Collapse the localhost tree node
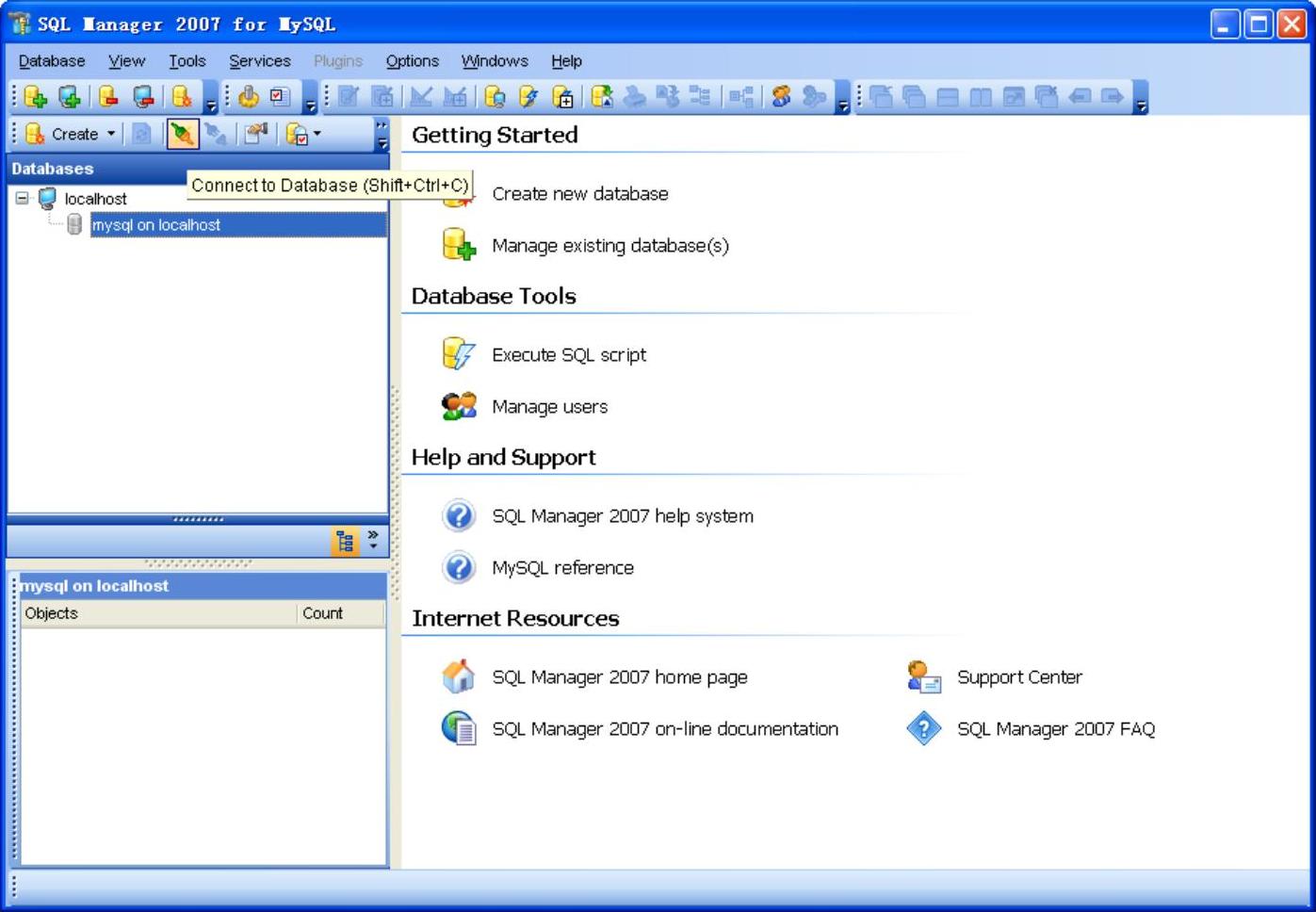This screenshot has height=912, width=1316. pyautogui.click(x=22, y=198)
